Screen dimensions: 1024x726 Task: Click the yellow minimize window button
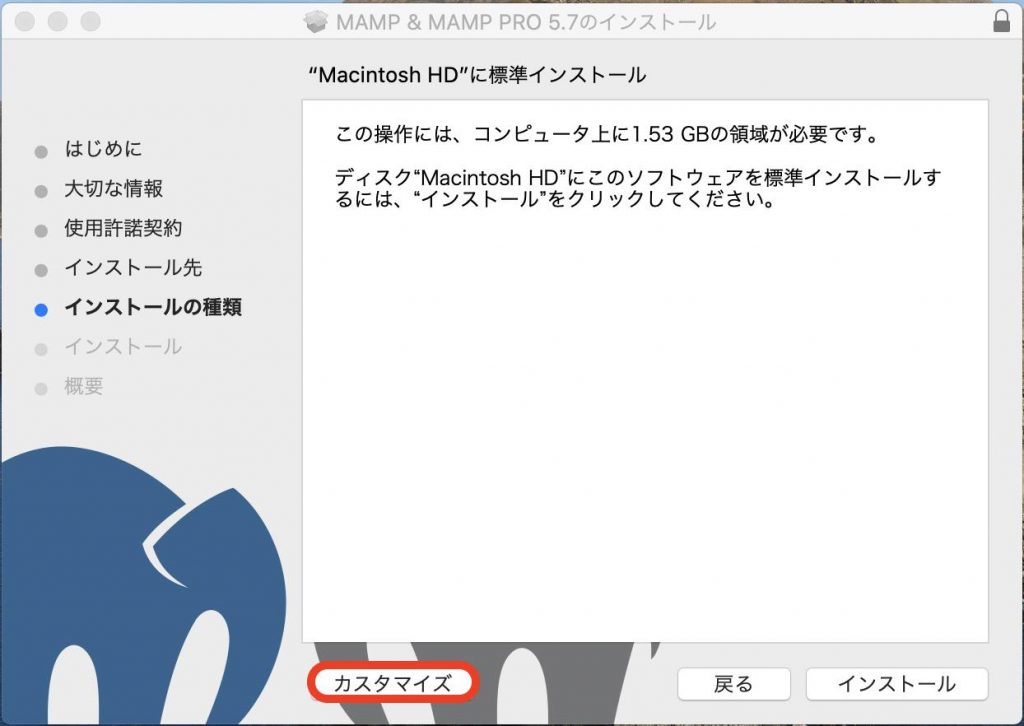(57, 21)
